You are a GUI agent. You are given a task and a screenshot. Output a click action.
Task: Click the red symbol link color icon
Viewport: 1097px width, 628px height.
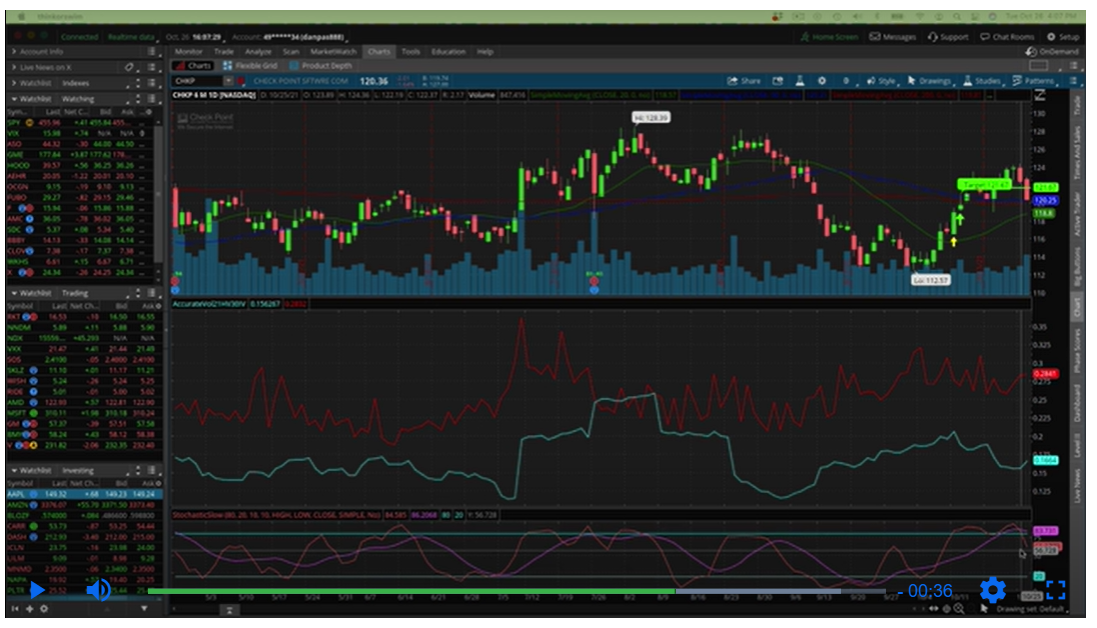(241, 81)
